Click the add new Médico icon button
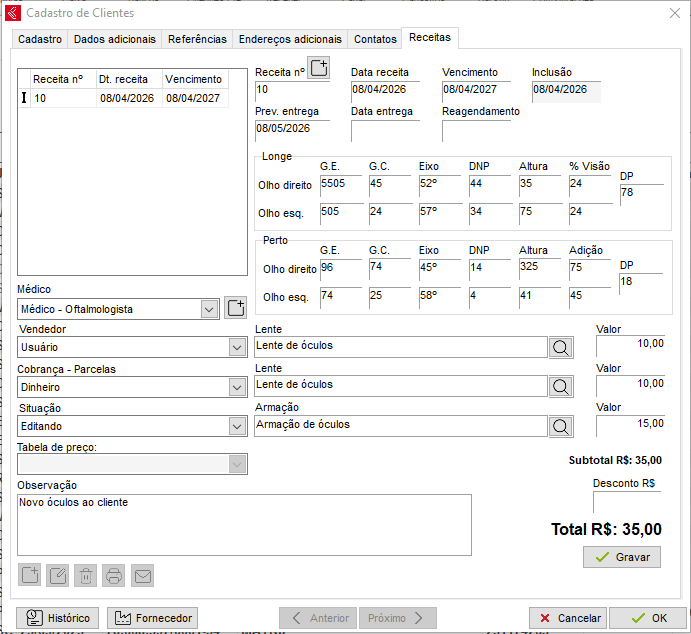 [x=235, y=308]
